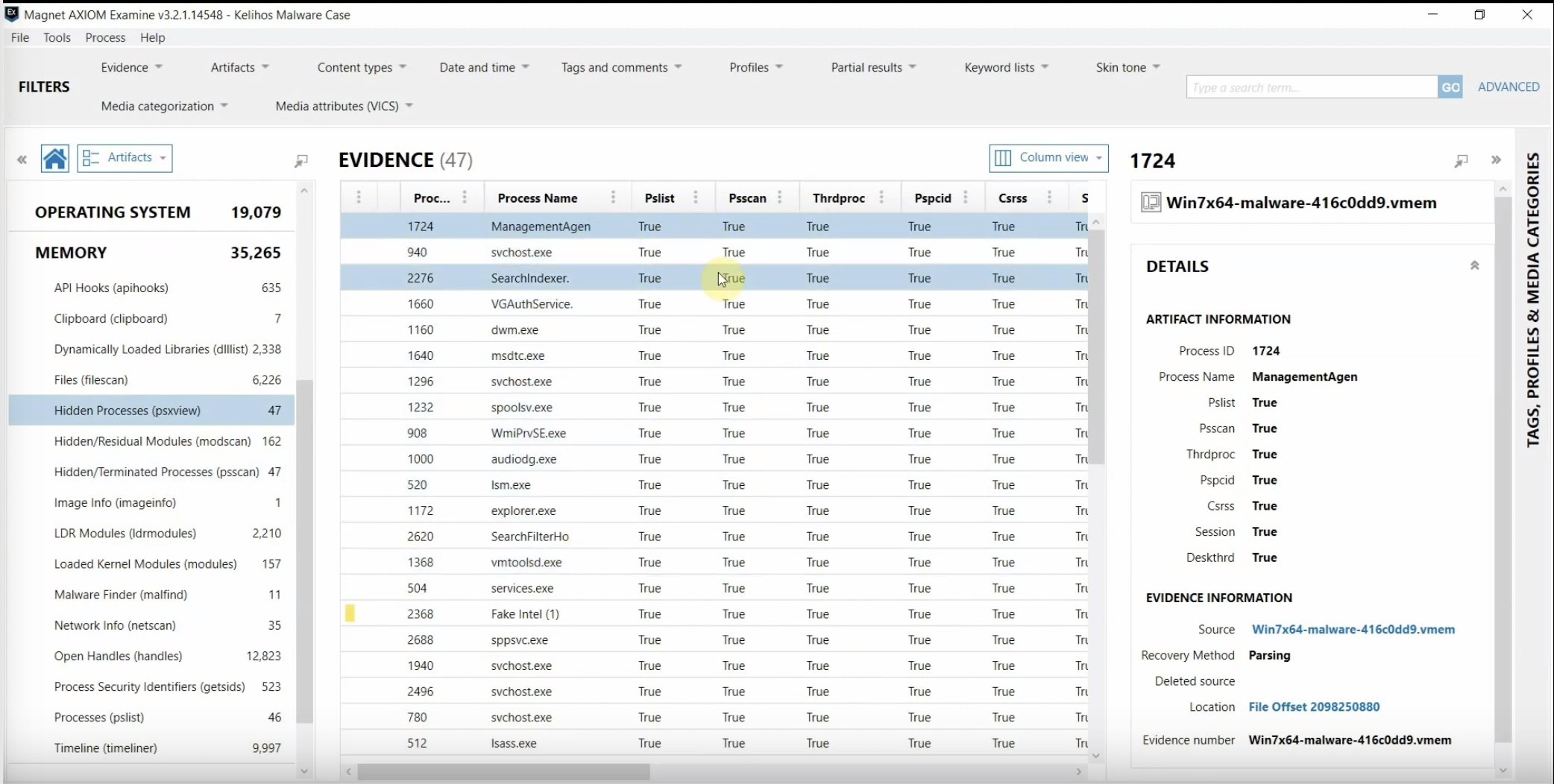Screen dimensions: 1554x784
Task: Select Hidden/Terminated Processes (psscan) category
Action: tap(151, 472)
